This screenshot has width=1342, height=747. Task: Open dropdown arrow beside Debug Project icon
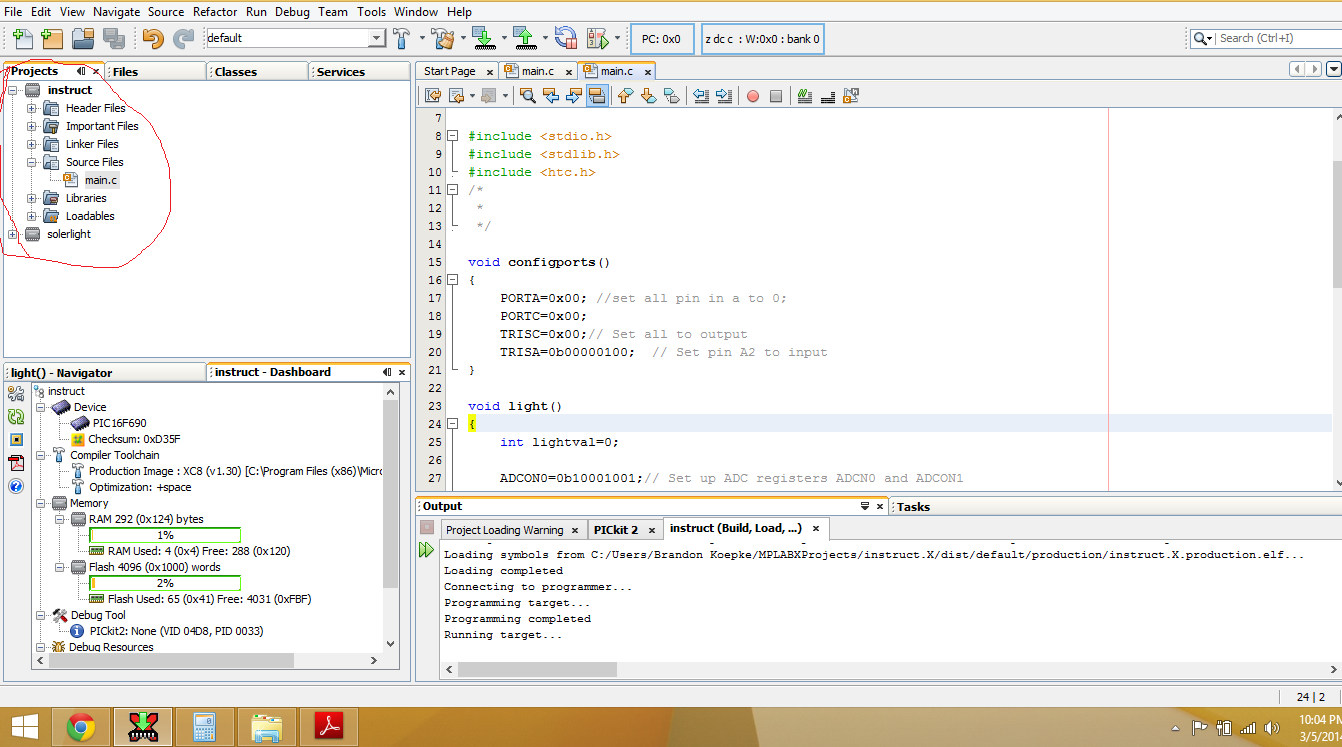[x=617, y=39]
